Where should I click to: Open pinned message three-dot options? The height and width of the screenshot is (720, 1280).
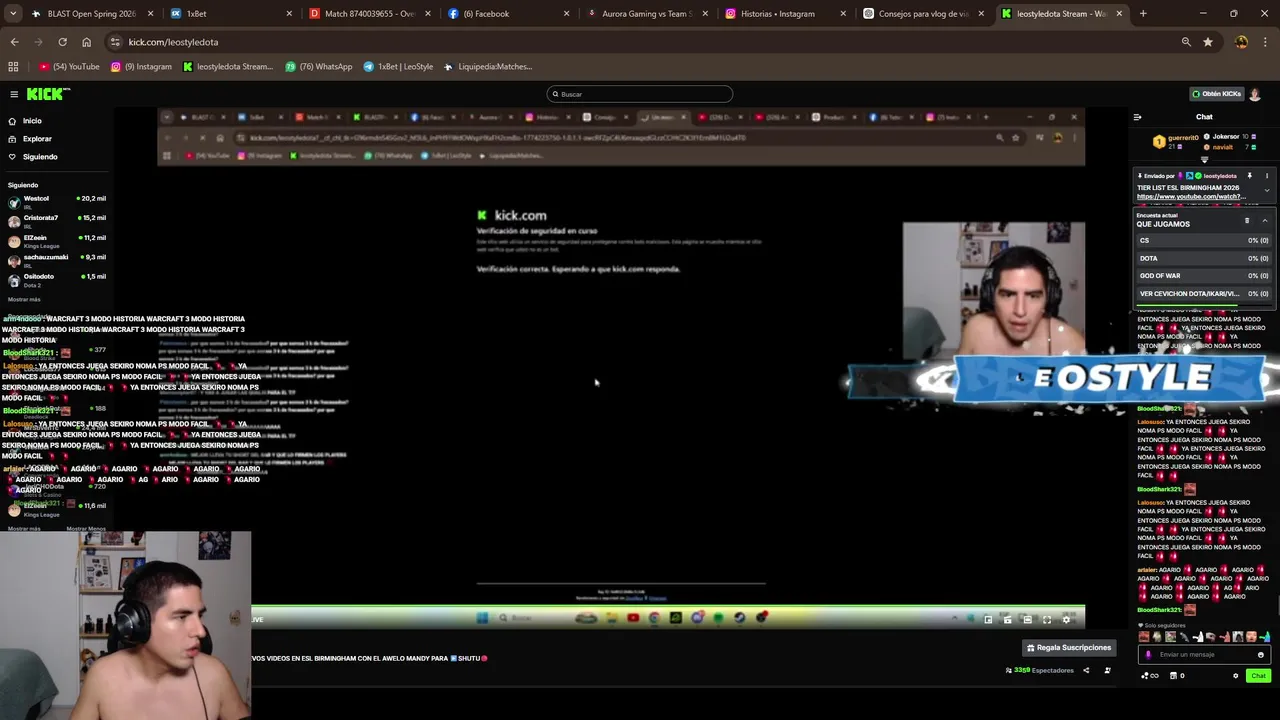point(1265,176)
